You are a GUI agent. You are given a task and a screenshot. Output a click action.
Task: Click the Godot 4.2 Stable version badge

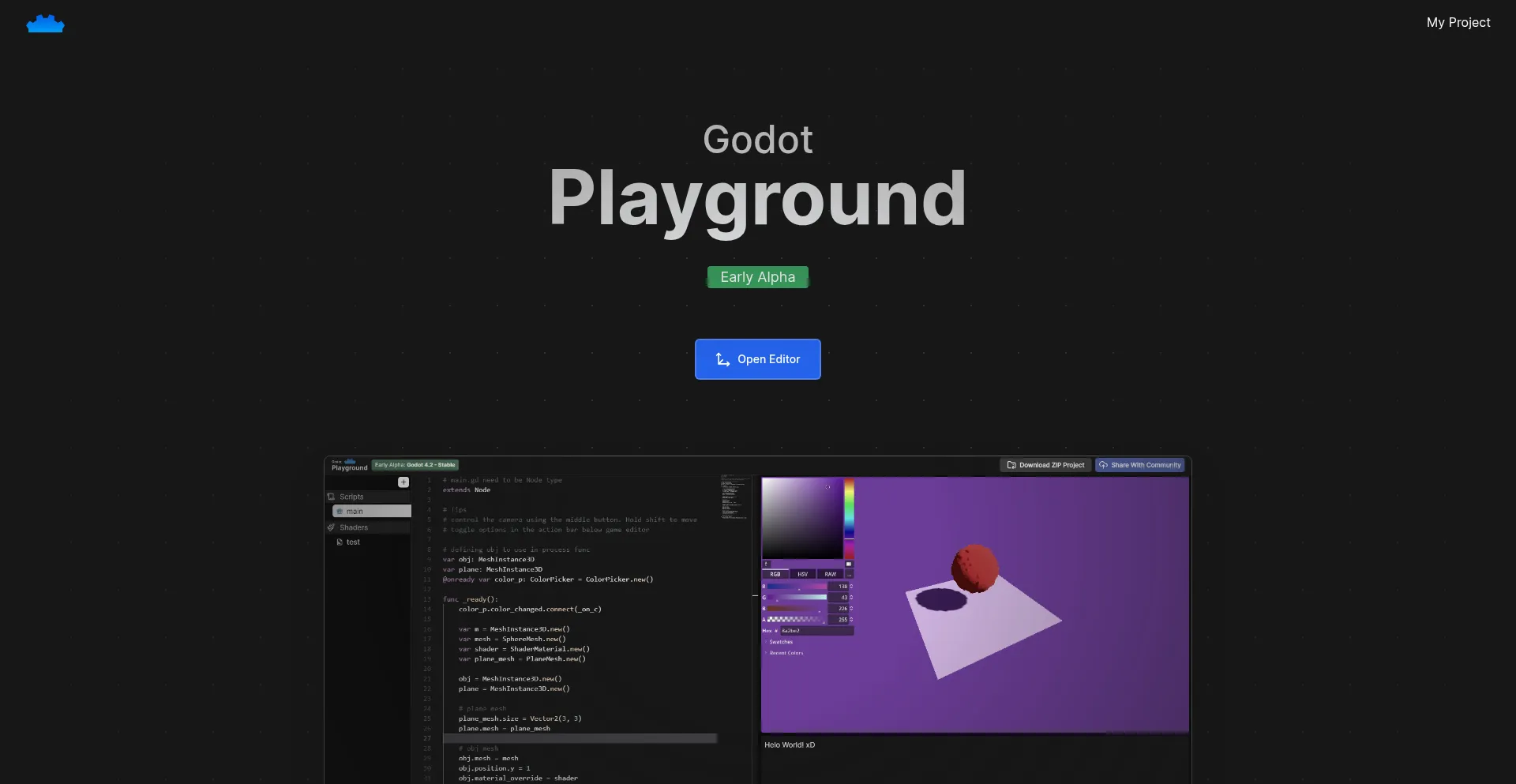(x=415, y=465)
